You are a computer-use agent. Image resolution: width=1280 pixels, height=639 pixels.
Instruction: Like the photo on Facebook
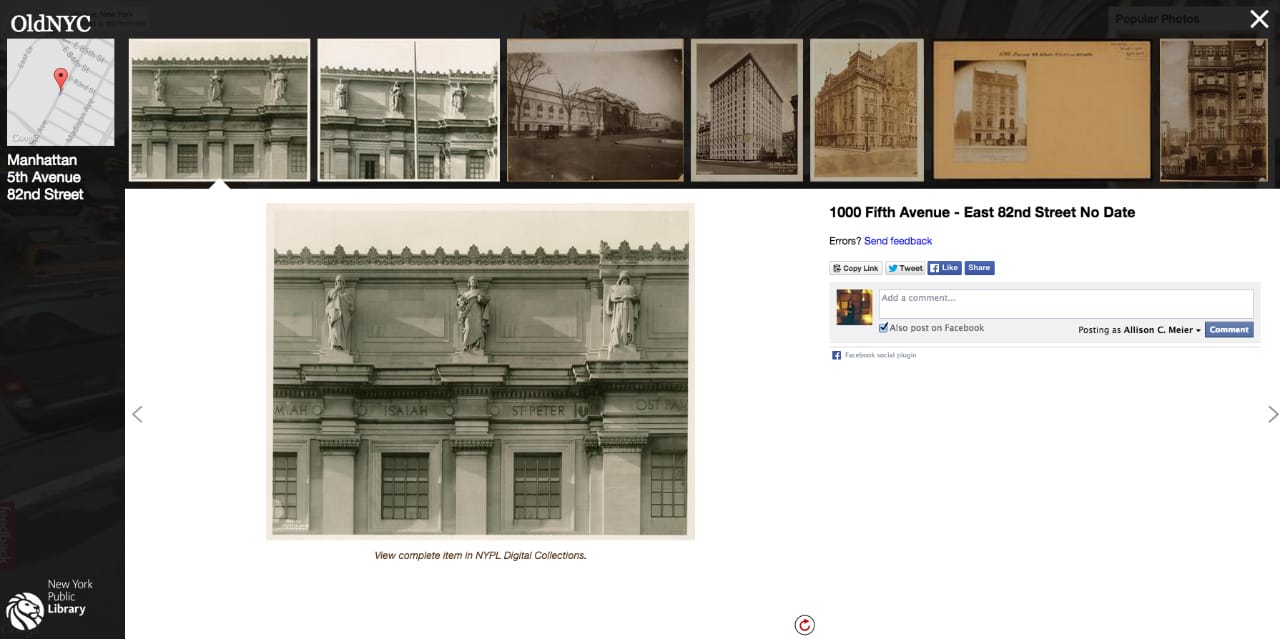point(944,267)
